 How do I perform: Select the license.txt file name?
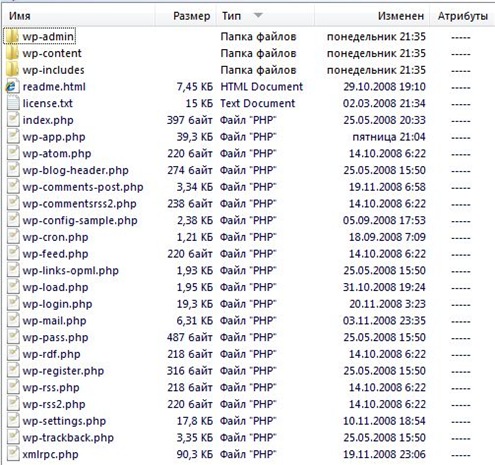(x=48, y=103)
